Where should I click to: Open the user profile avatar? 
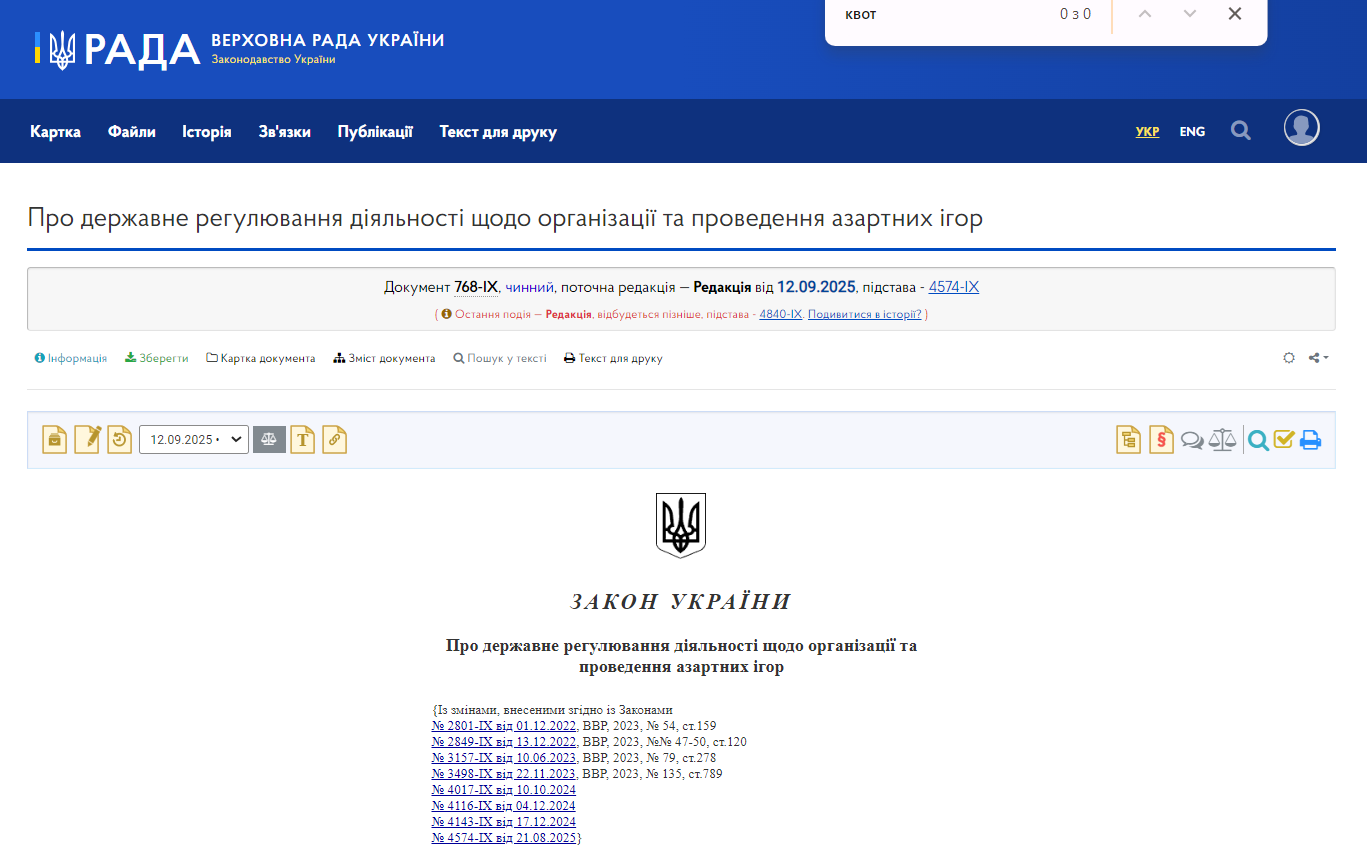[1301, 128]
